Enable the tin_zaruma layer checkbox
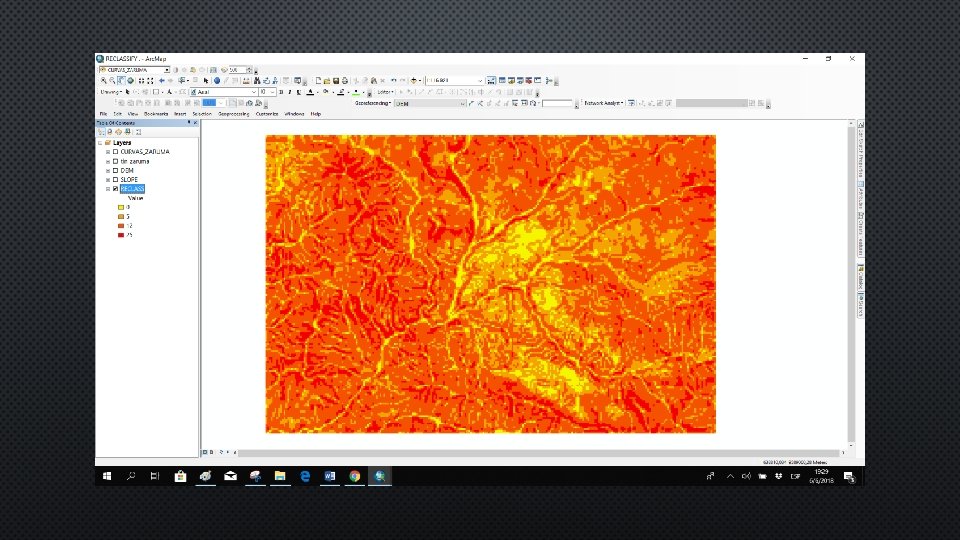The width and height of the screenshot is (960, 540). tap(115, 162)
